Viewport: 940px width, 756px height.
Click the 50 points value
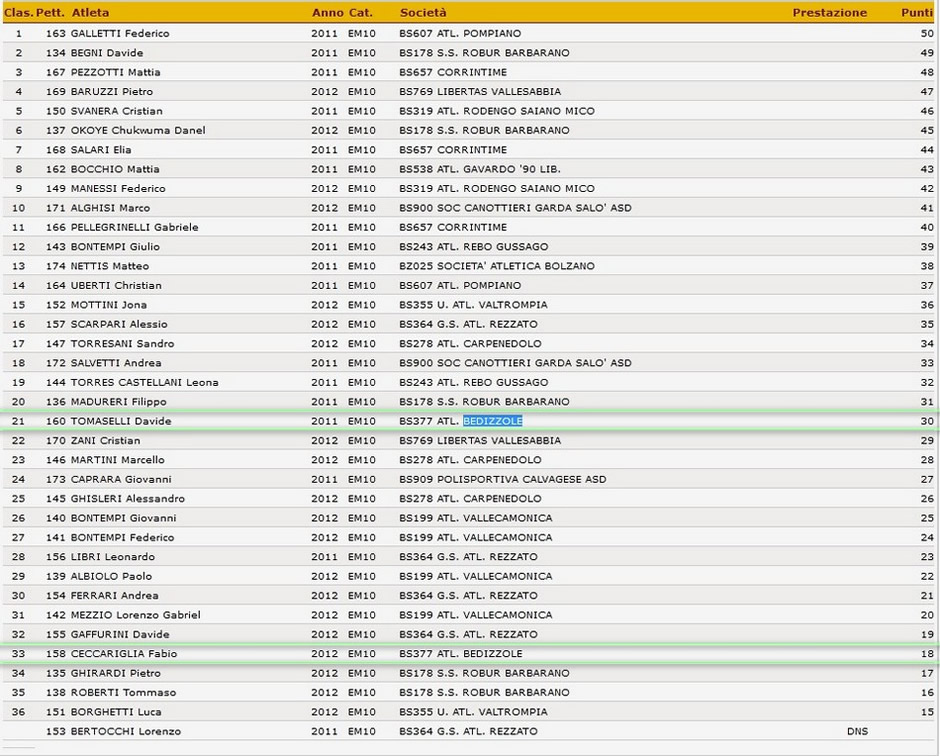click(927, 34)
